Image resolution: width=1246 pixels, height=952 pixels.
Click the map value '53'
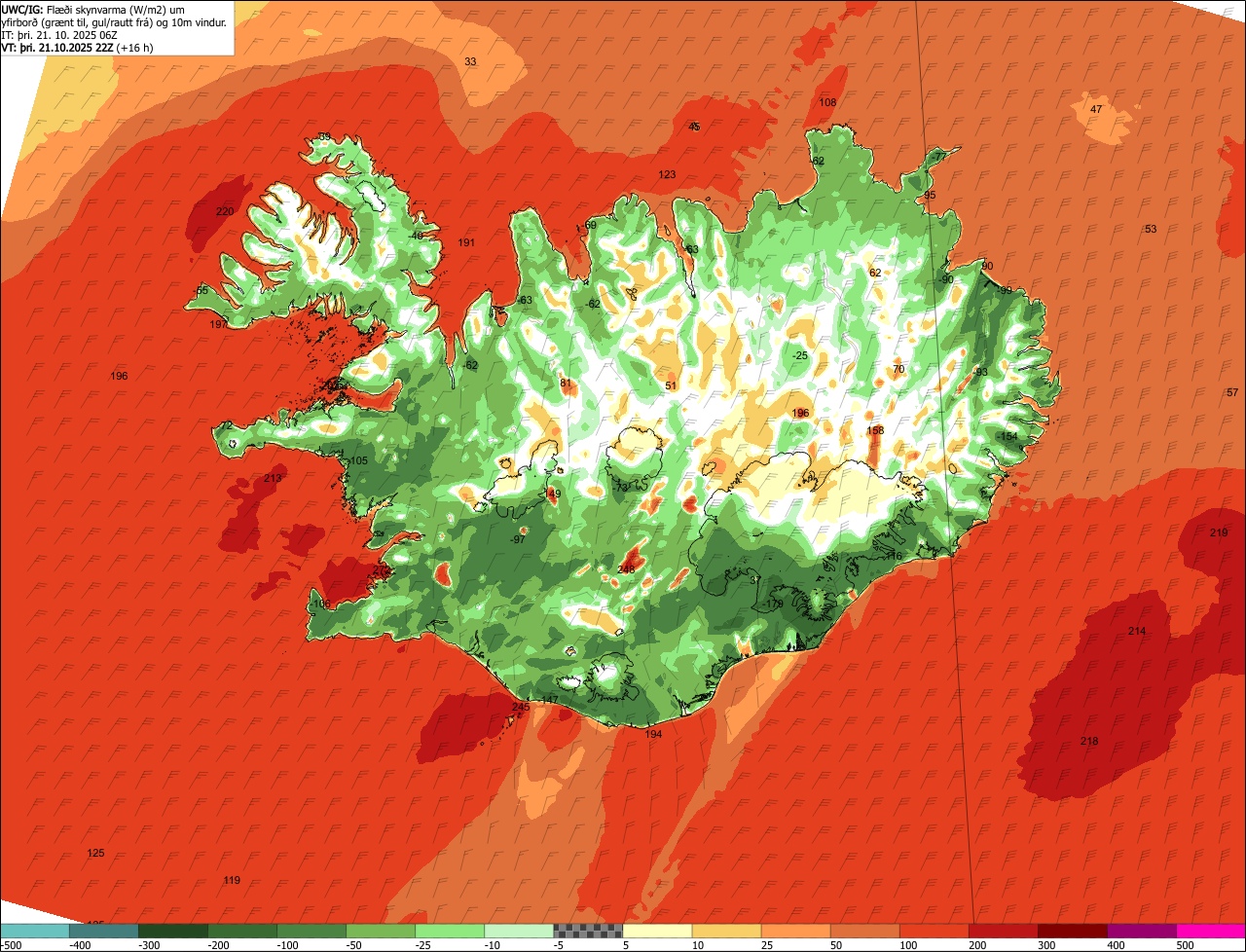click(1151, 229)
